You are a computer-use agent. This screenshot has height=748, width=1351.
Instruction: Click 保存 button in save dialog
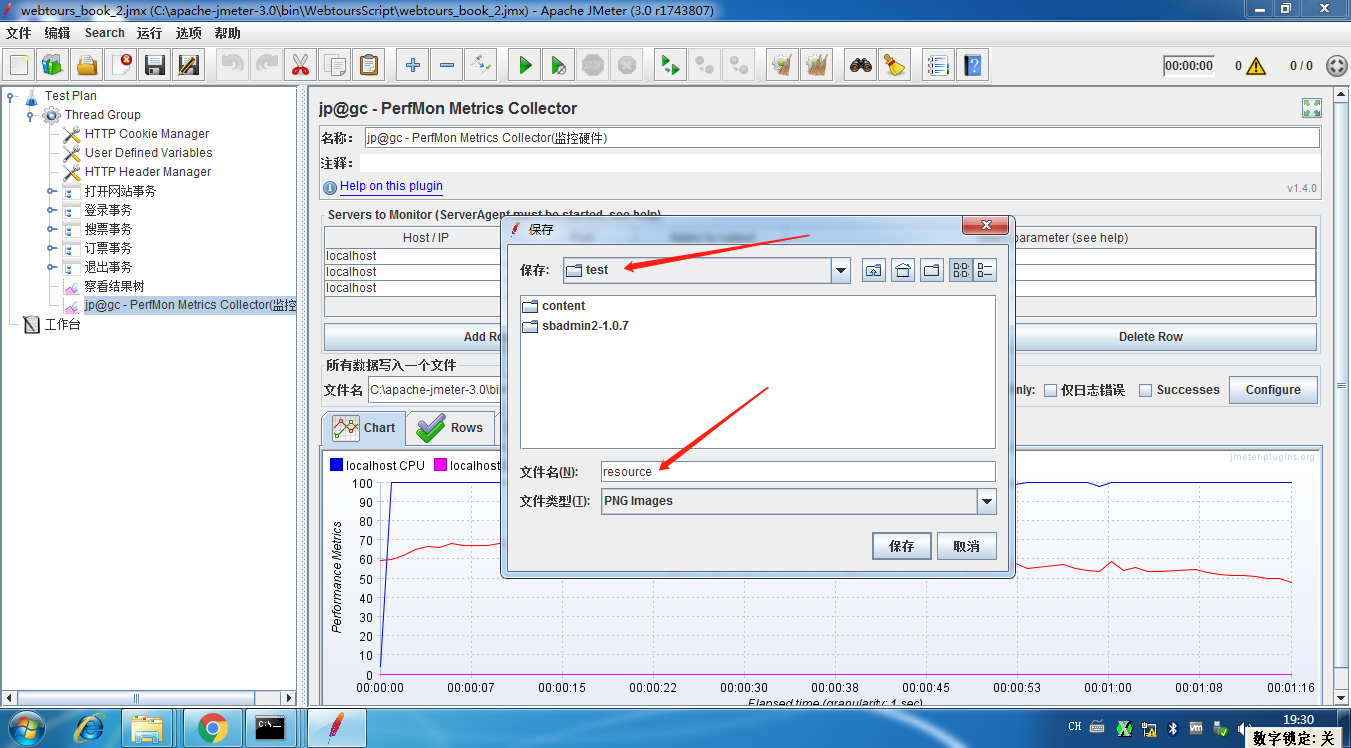point(901,546)
